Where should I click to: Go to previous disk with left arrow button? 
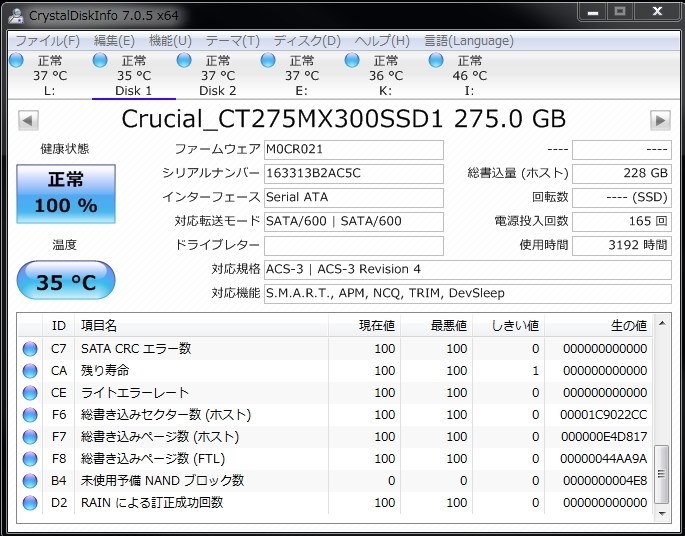[28, 120]
